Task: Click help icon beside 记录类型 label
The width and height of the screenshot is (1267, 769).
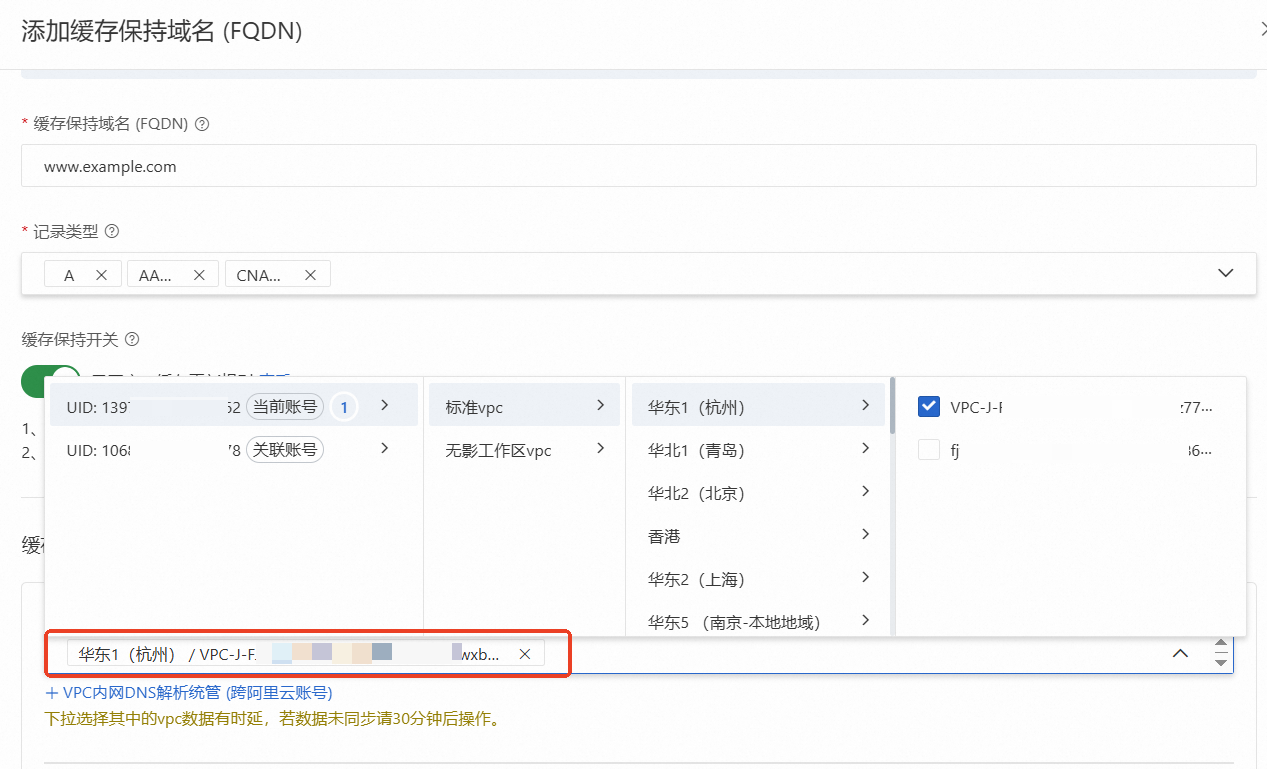Action: 112,231
